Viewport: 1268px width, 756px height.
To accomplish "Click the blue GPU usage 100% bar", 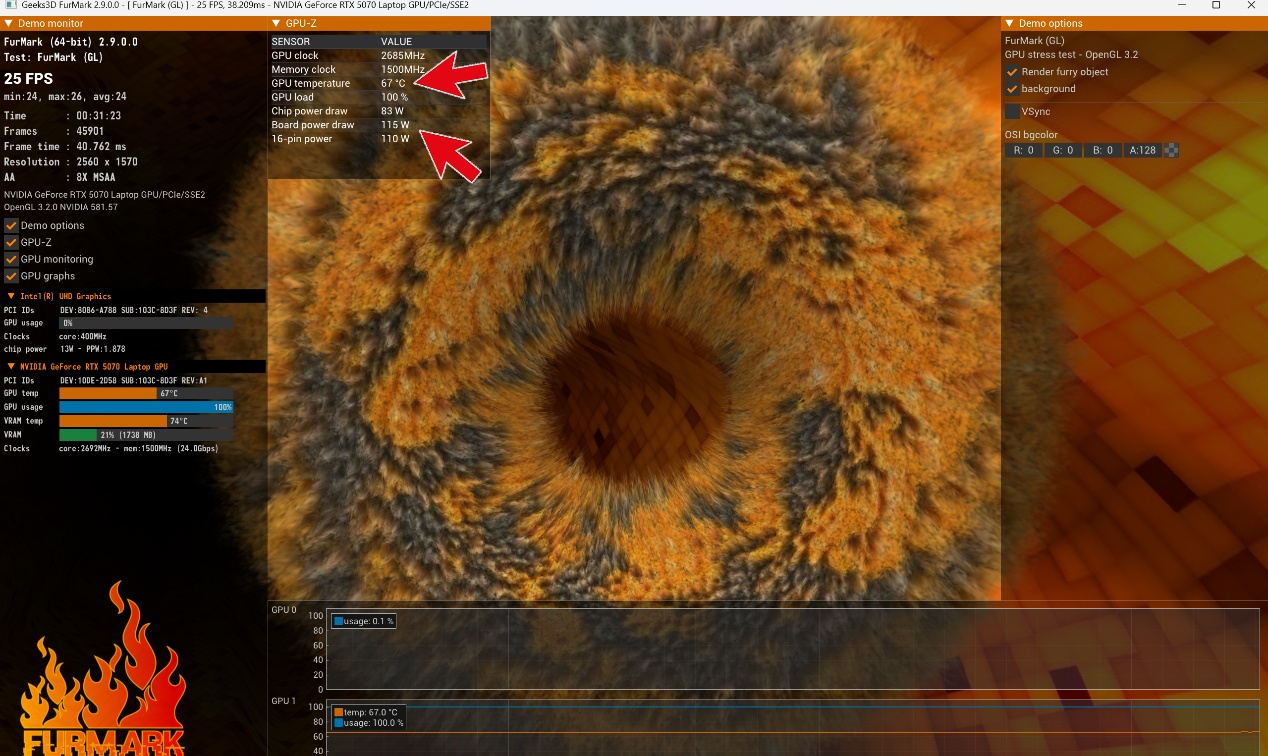I will 146,407.
